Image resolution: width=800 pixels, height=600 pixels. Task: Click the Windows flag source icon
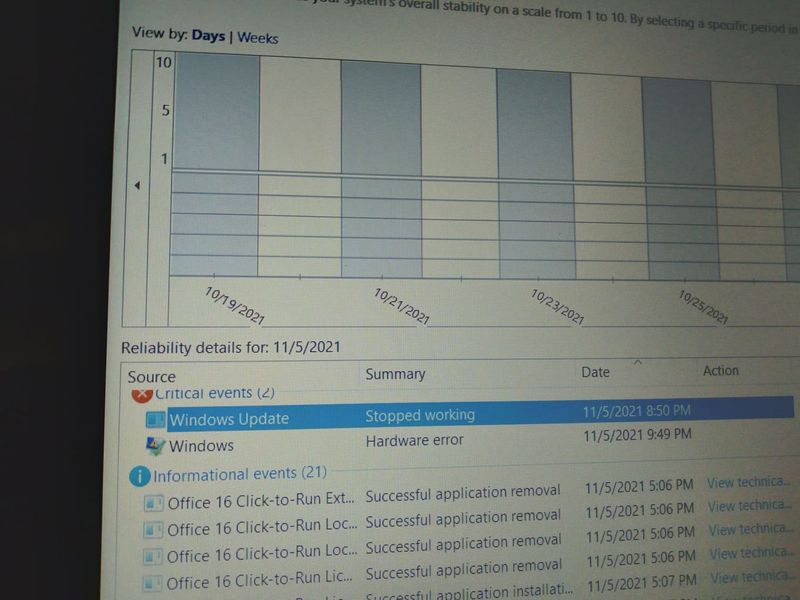(155, 446)
